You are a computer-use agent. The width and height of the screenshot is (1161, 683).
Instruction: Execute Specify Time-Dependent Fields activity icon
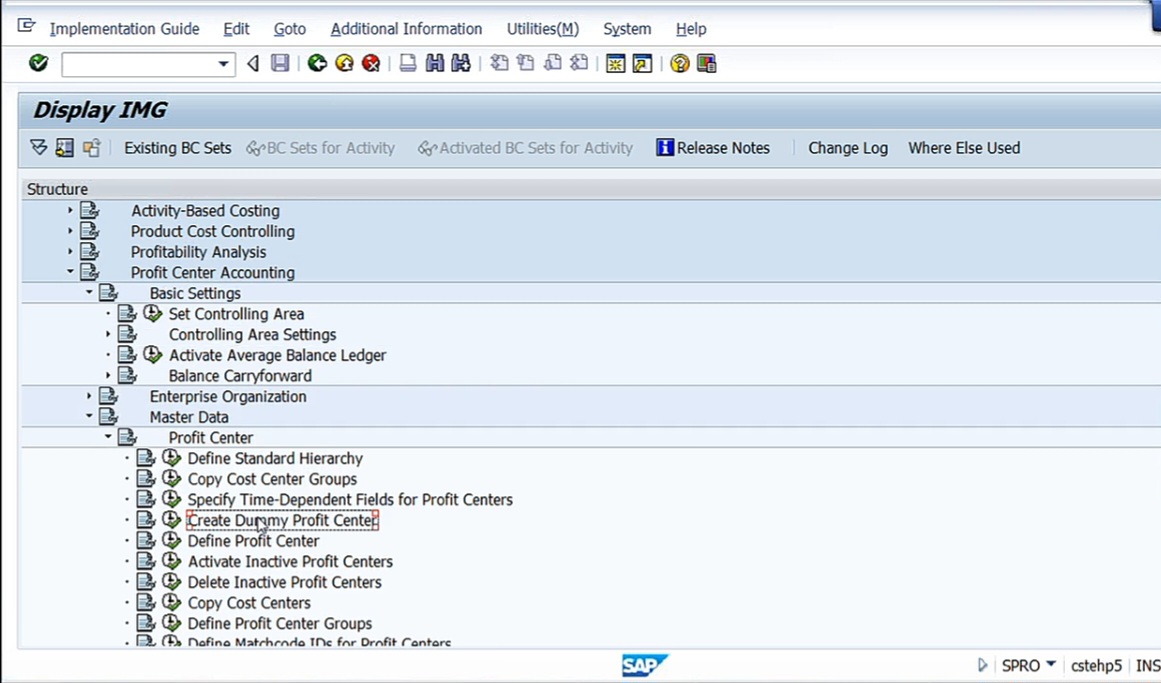coord(171,499)
